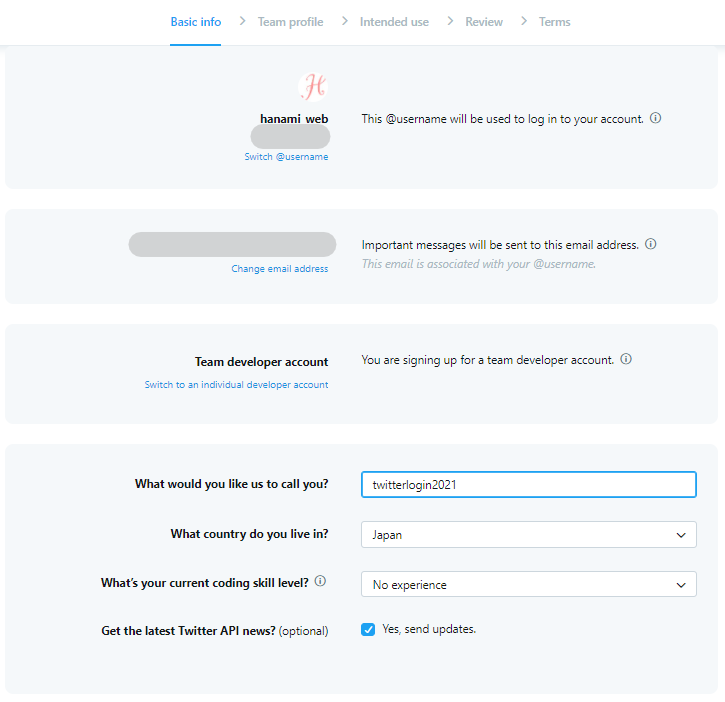Click the name field containing twitterlogin2021
725x702 pixels.
(x=528, y=485)
